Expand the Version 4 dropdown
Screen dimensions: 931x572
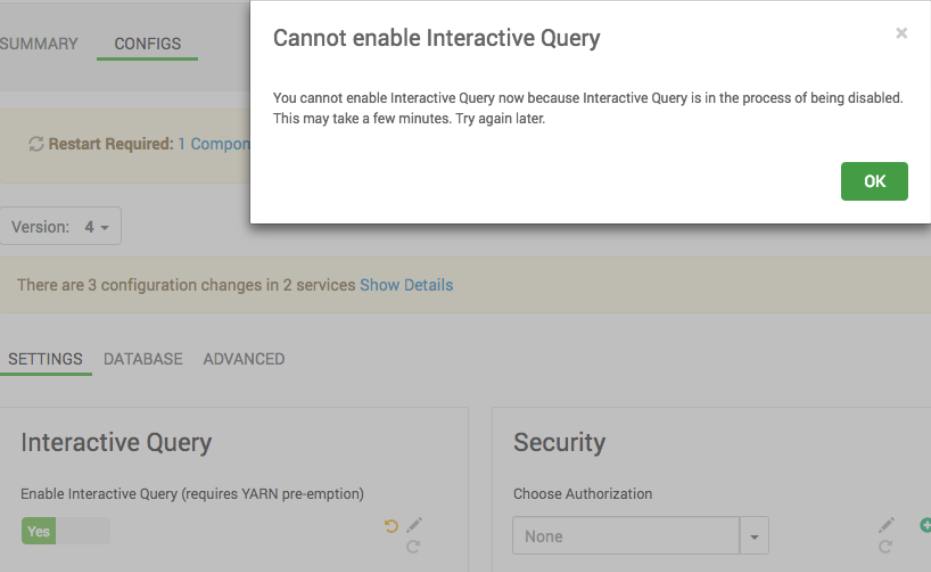61,227
